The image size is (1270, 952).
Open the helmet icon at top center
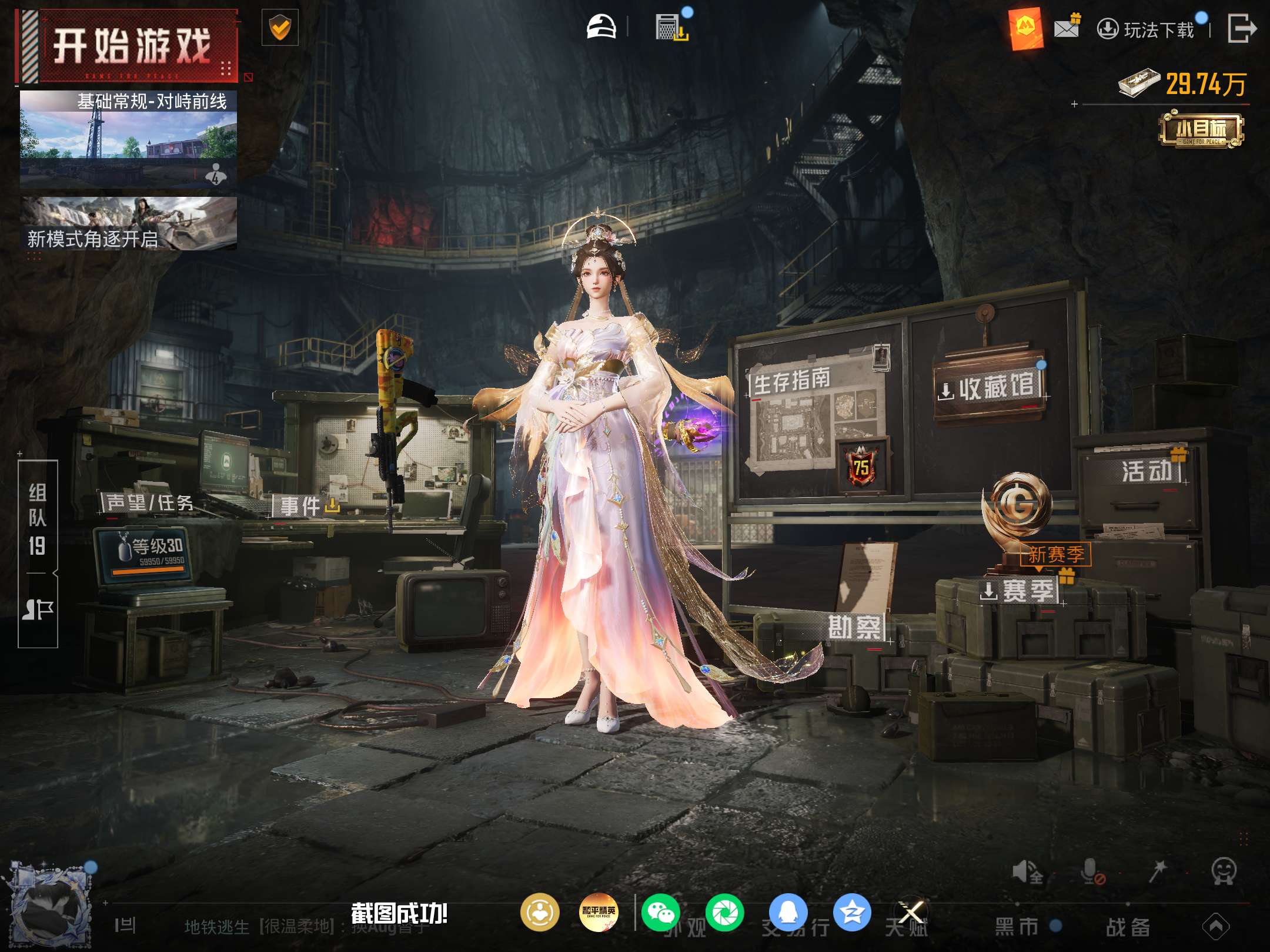click(601, 27)
